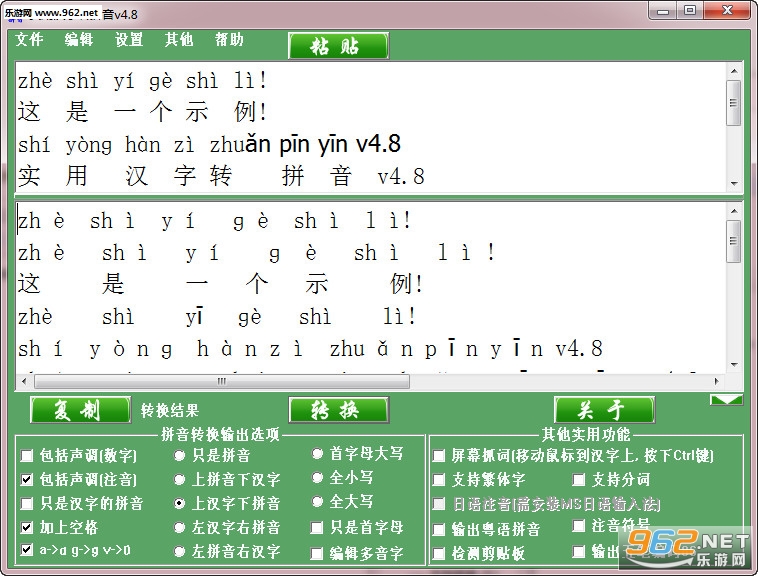This screenshot has width=758, height=576.
Task: Enable 注音符号 checkbox
Action: [x=579, y=526]
